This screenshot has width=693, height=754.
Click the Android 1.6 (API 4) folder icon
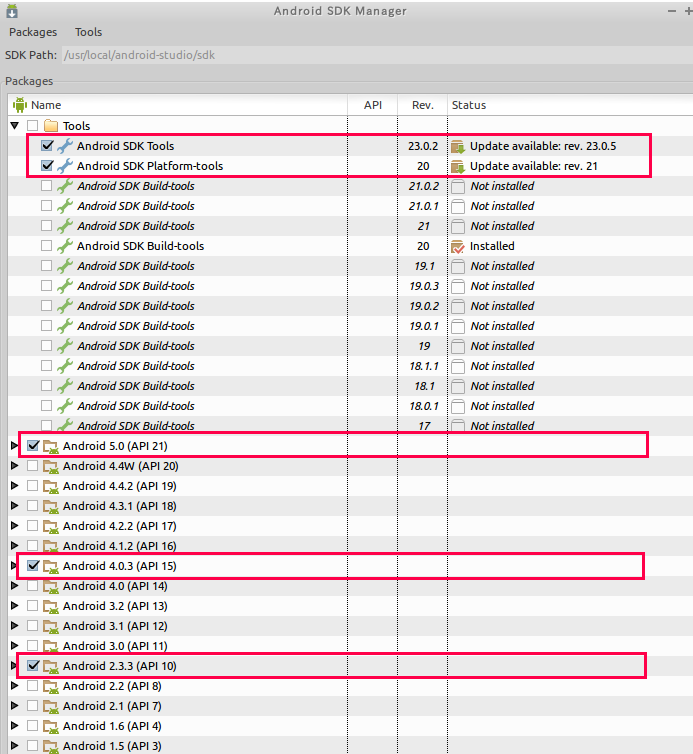51,727
